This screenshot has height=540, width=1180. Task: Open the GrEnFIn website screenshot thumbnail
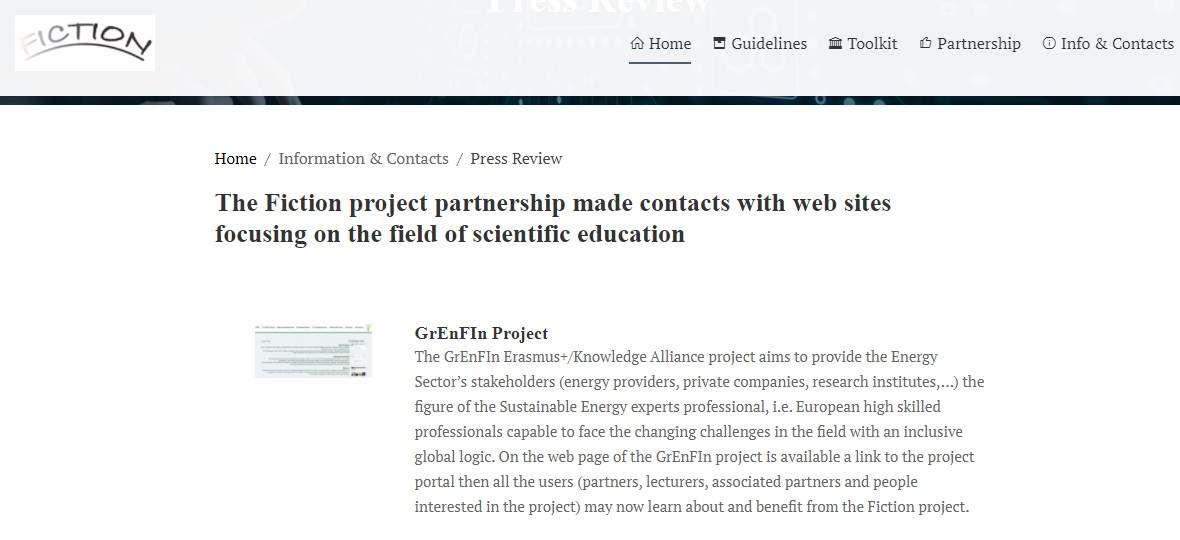(x=314, y=351)
